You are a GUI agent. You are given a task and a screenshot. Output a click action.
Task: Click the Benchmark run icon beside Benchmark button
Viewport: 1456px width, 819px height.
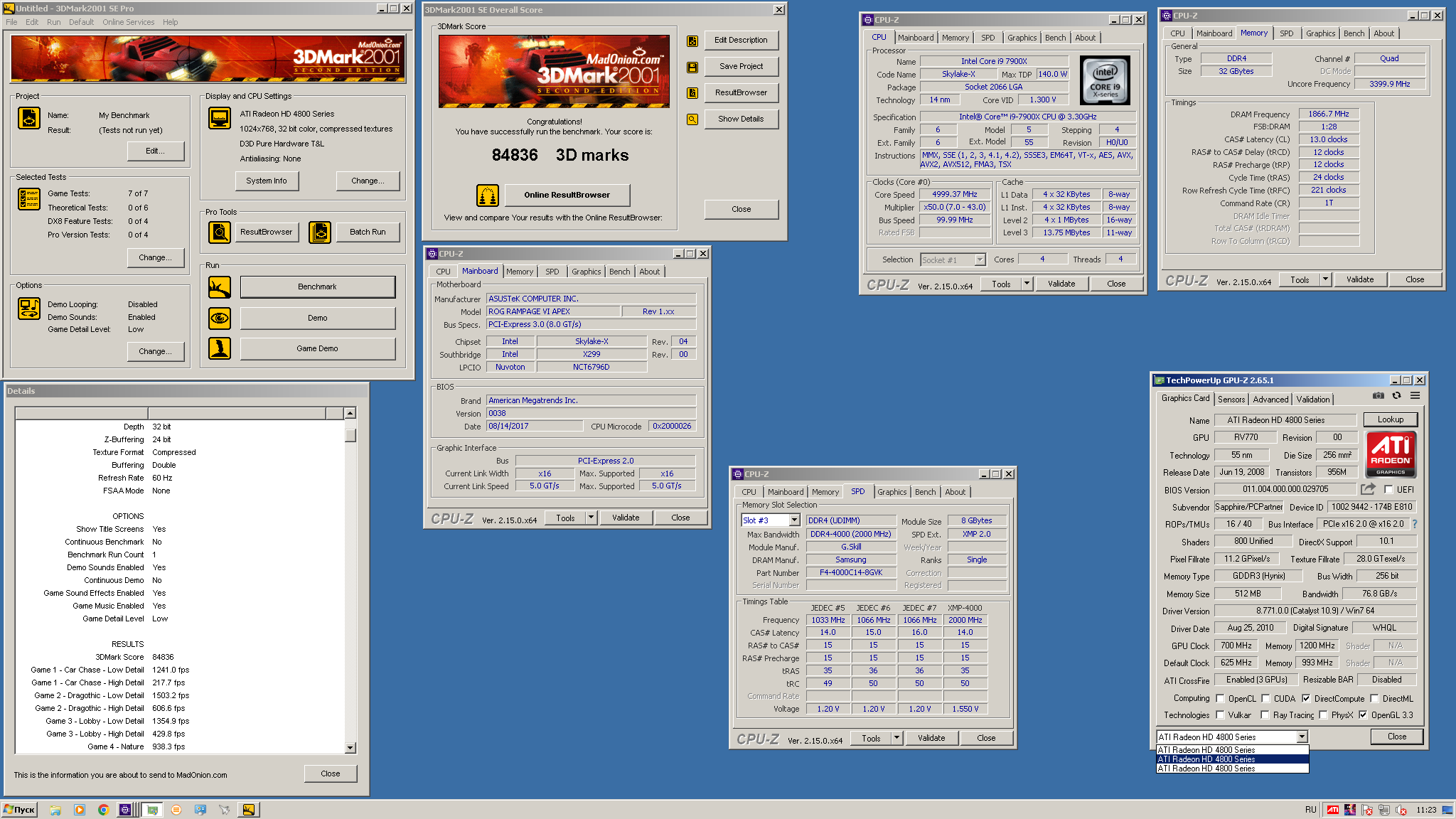[x=220, y=287]
